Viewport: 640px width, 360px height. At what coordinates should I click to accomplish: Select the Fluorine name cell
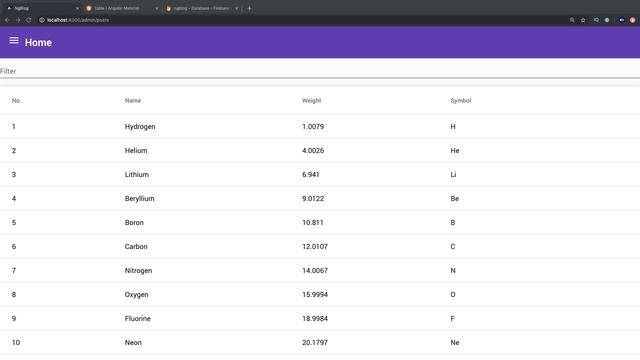(138, 319)
